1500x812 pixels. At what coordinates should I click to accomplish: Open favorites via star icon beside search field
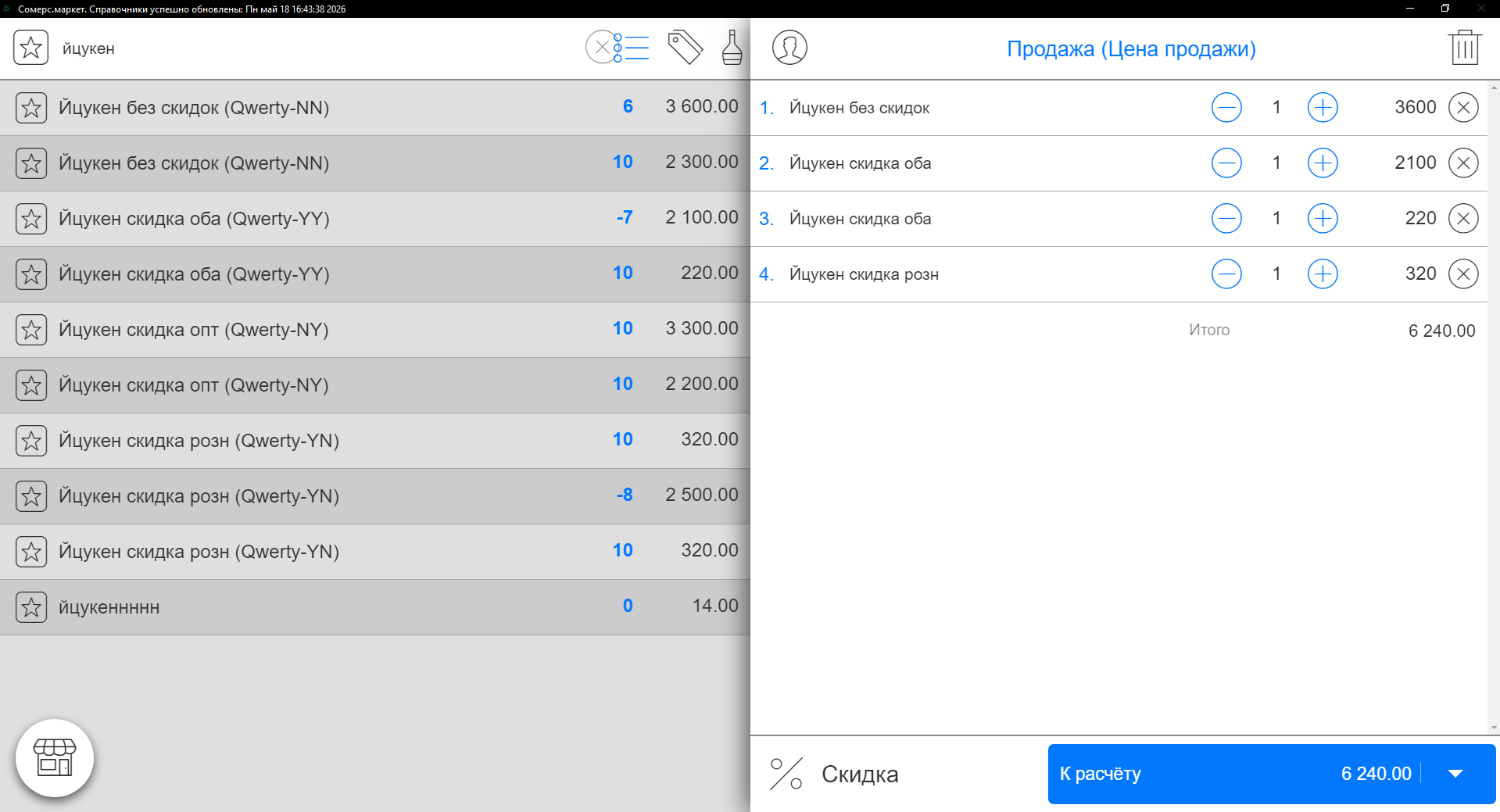click(30, 48)
